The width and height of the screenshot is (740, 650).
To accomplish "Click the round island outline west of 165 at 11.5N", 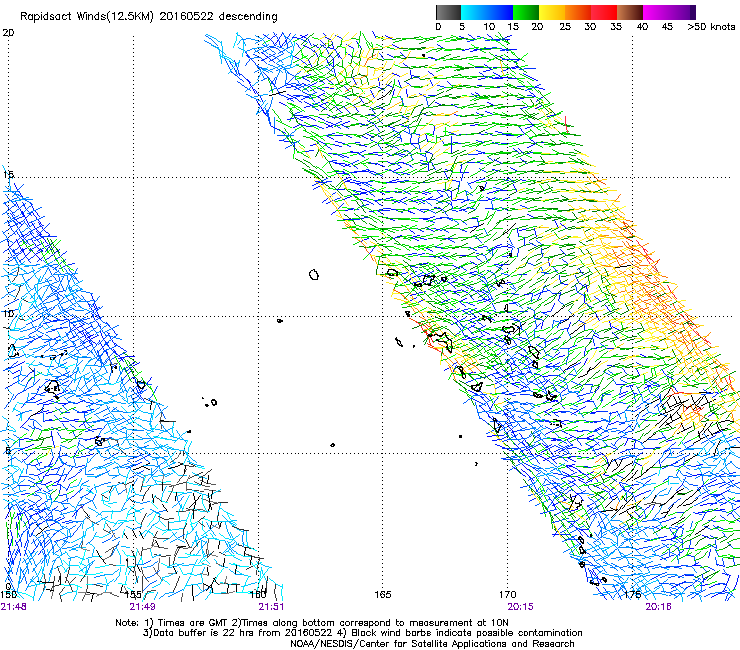I will [x=314, y=274].
